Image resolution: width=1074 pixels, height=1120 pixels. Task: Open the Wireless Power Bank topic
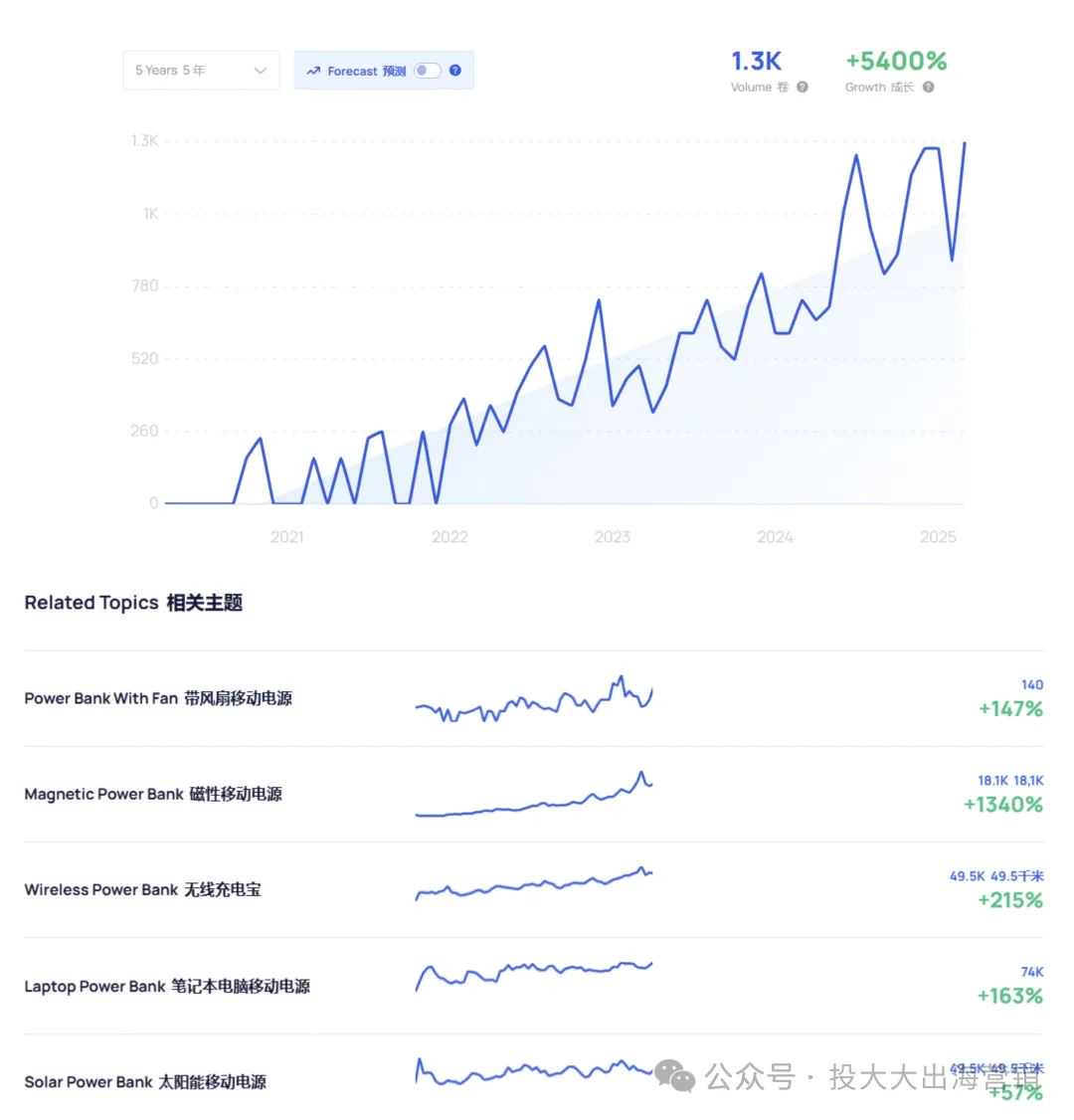click(143, 889)
